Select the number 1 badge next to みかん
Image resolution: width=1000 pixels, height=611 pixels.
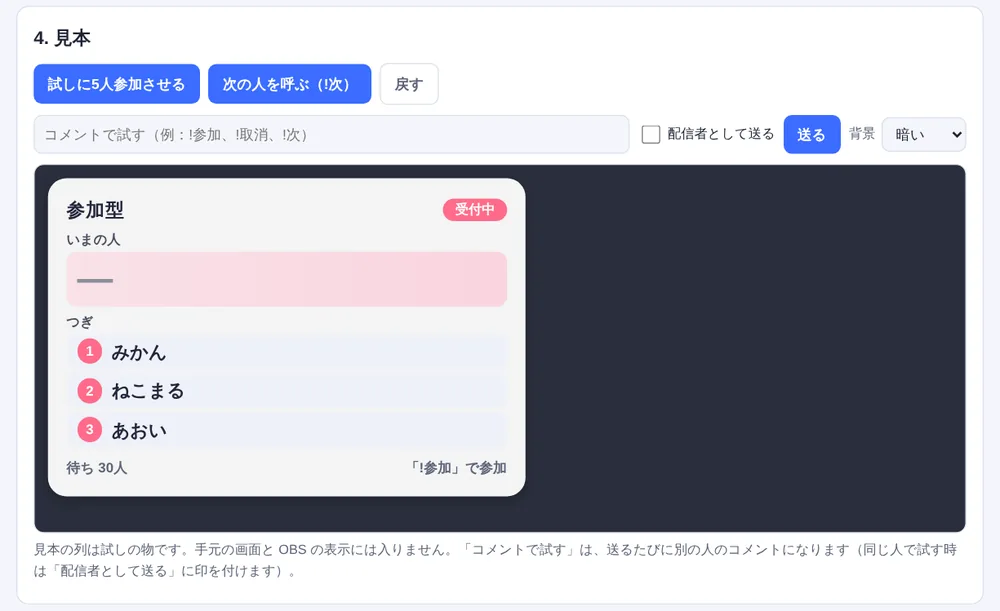pyautogui.click(x=90, y=351)
